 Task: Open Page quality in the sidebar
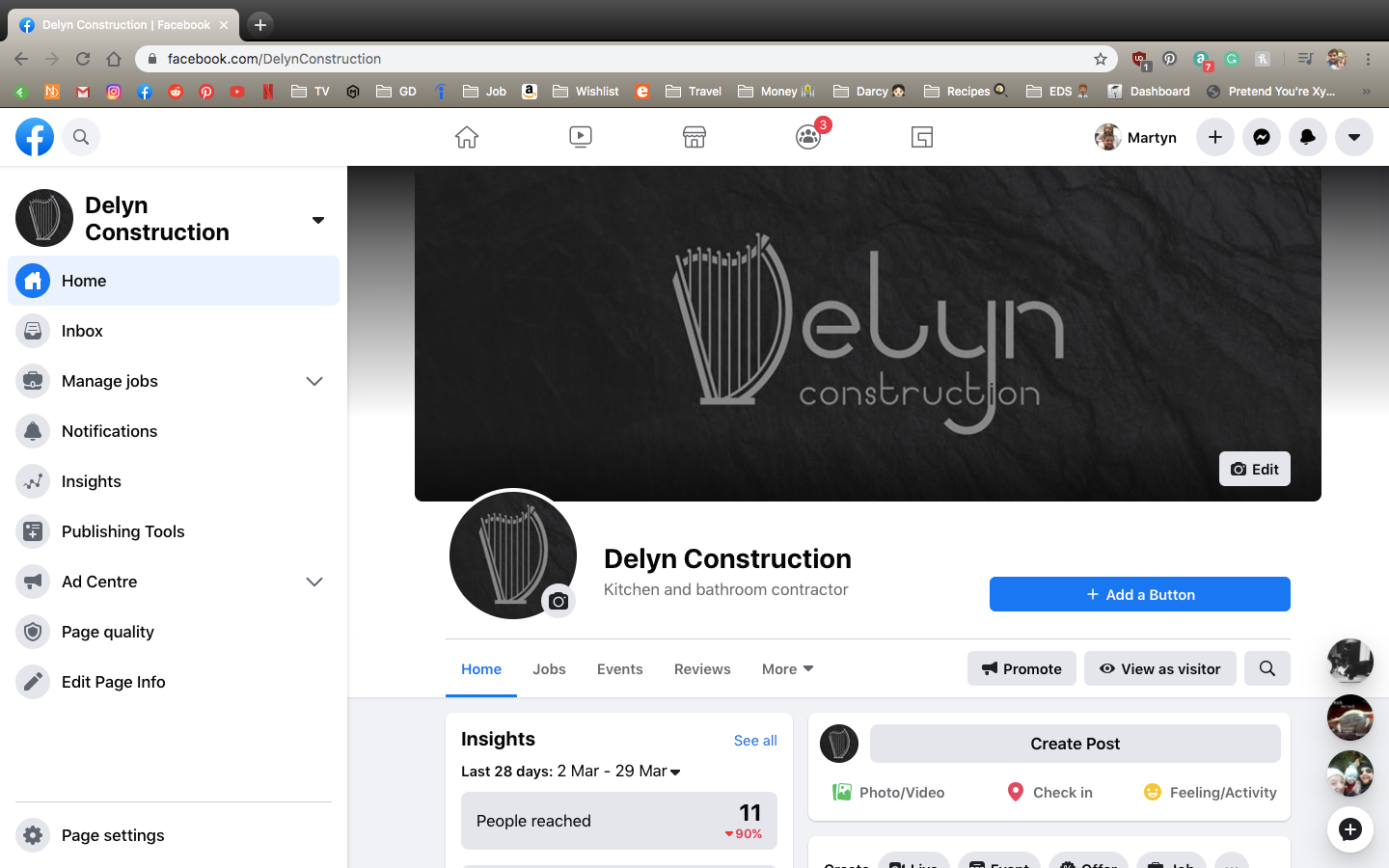click(174, 632)
